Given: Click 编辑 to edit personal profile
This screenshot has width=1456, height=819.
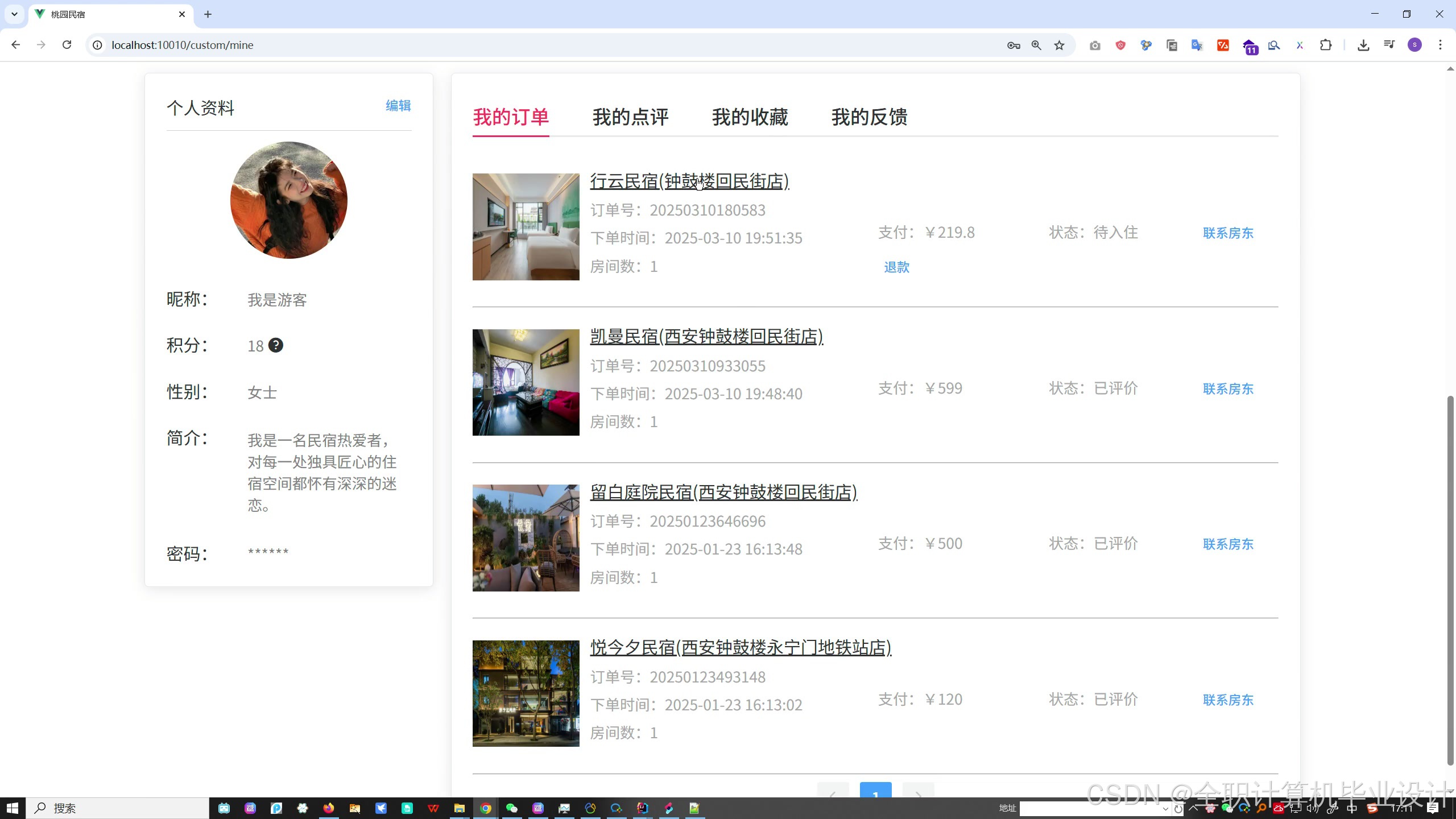Looking at the screenshot, I should pyautogui.click(x=398, y=106).
